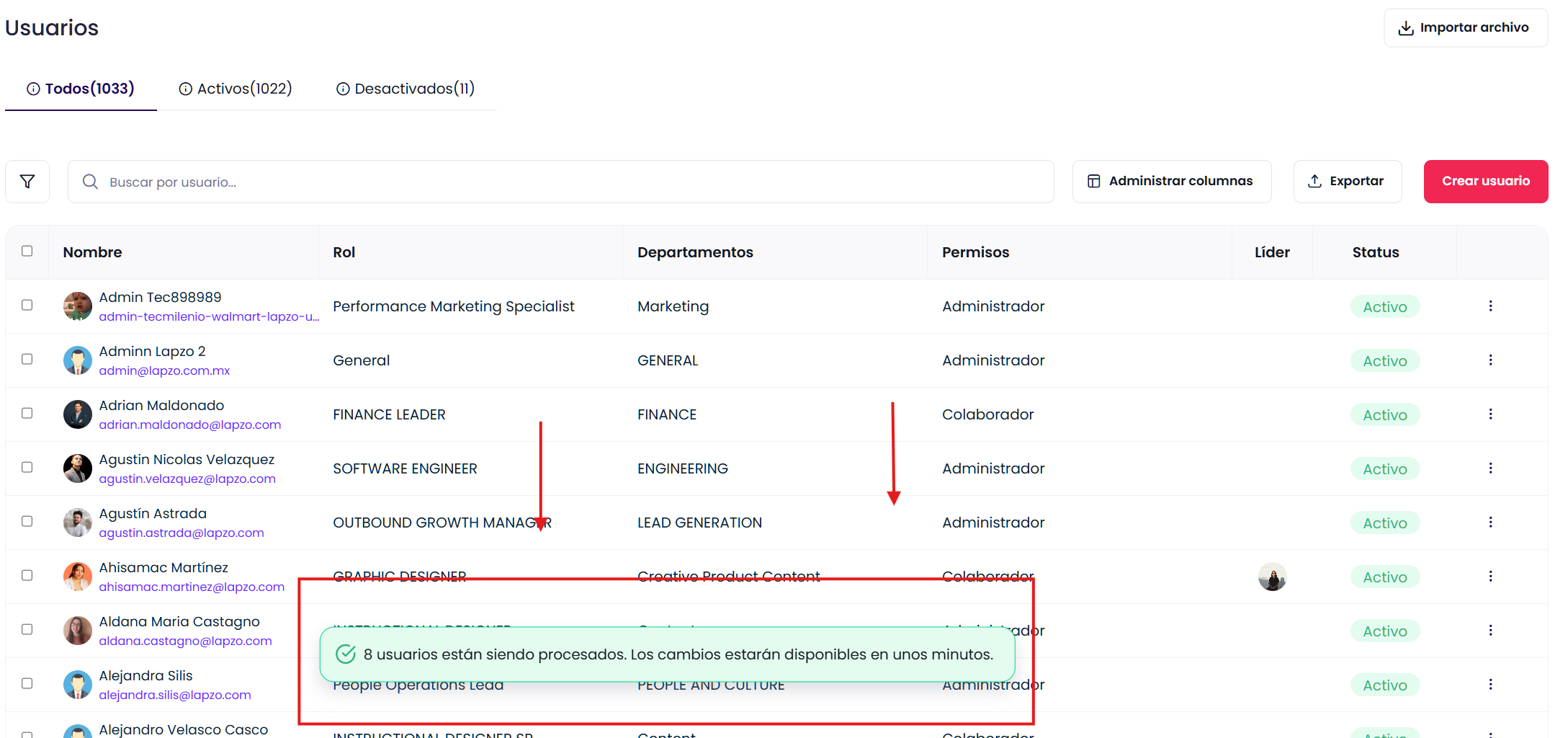Select Alejandra Silis row checkbox
This screenshot has height=738, width=1568.
coord(27,684)
